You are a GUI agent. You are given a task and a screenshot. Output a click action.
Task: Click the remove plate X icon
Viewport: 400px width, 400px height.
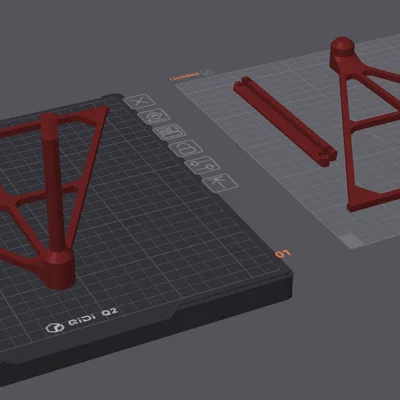(x=139, y=101)
